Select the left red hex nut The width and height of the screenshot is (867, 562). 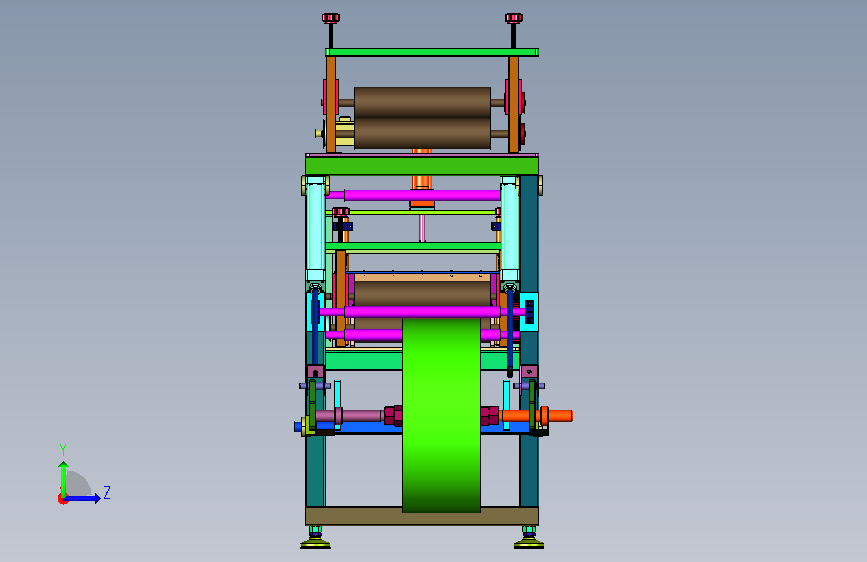click(x=393, y=416)
